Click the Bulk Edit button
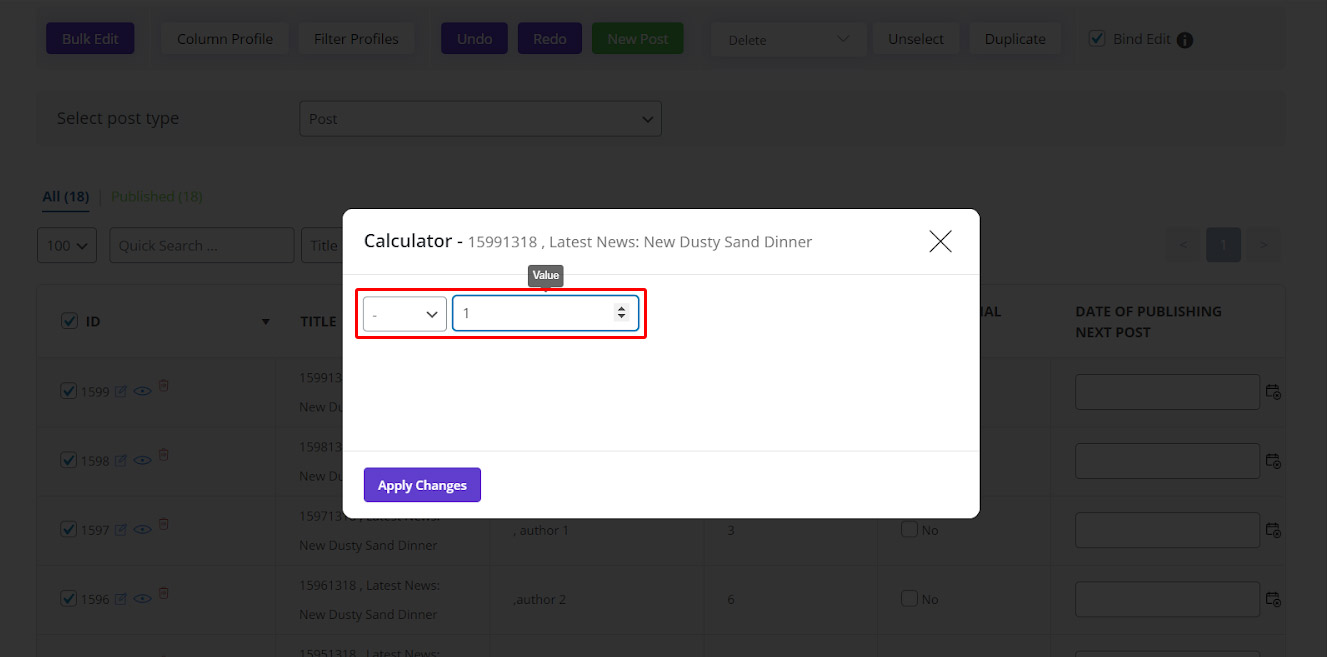 coord(90,39)
